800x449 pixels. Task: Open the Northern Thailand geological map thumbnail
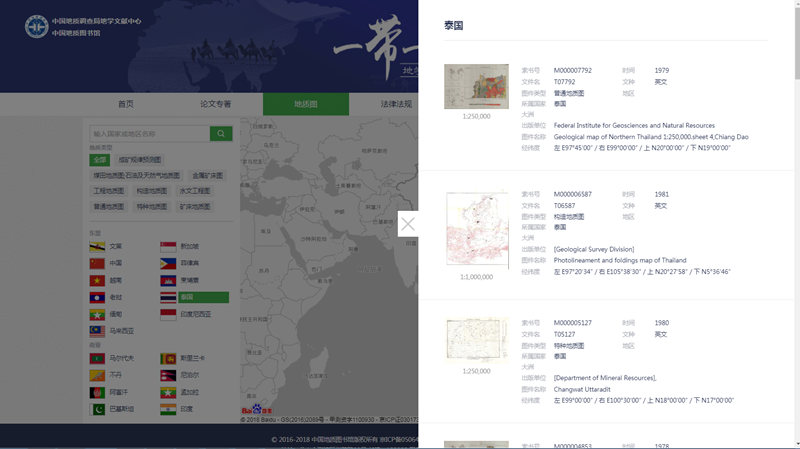coord(476,87)
